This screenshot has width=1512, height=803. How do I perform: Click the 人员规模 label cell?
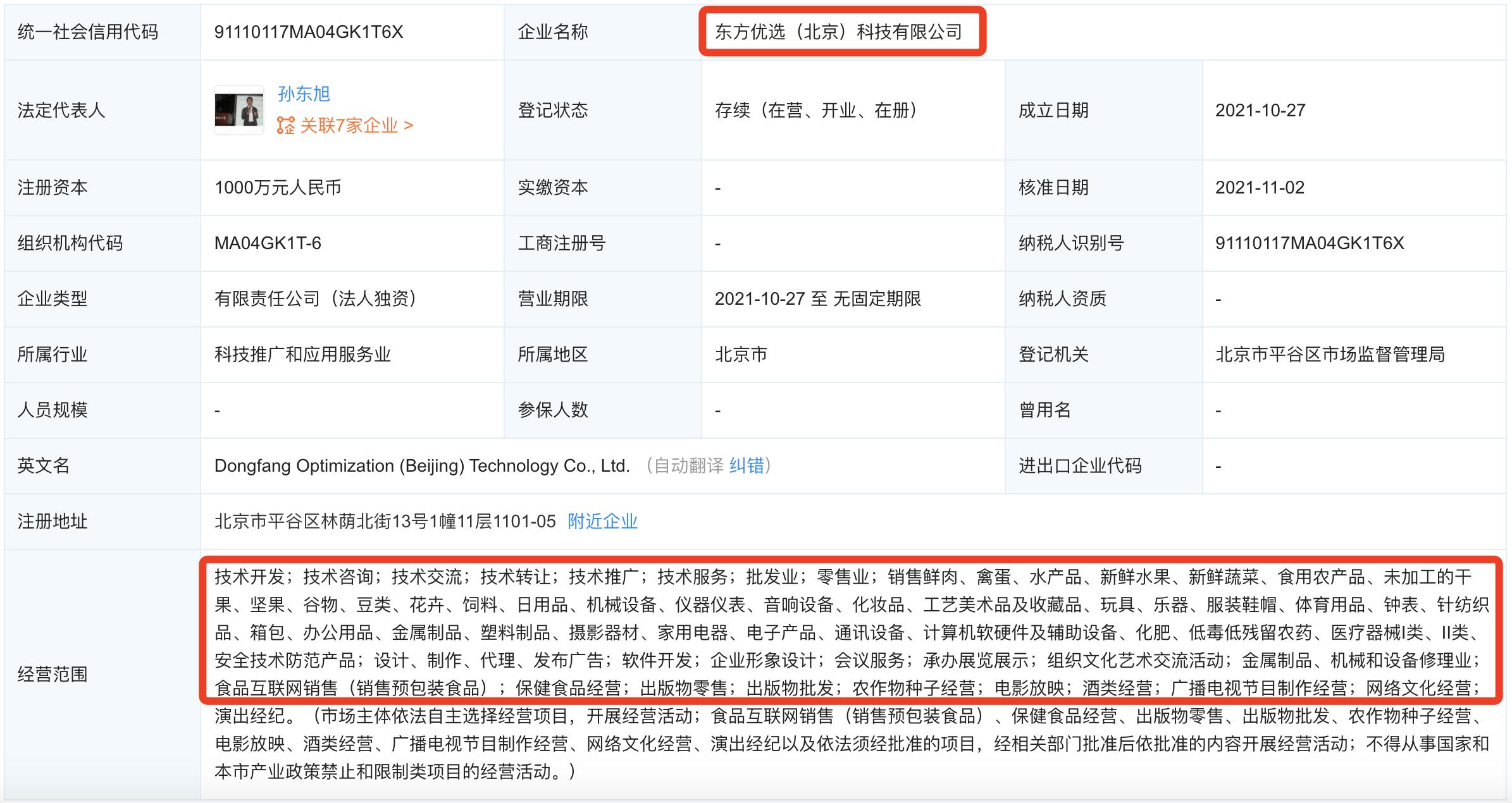[x=102, y=410]
